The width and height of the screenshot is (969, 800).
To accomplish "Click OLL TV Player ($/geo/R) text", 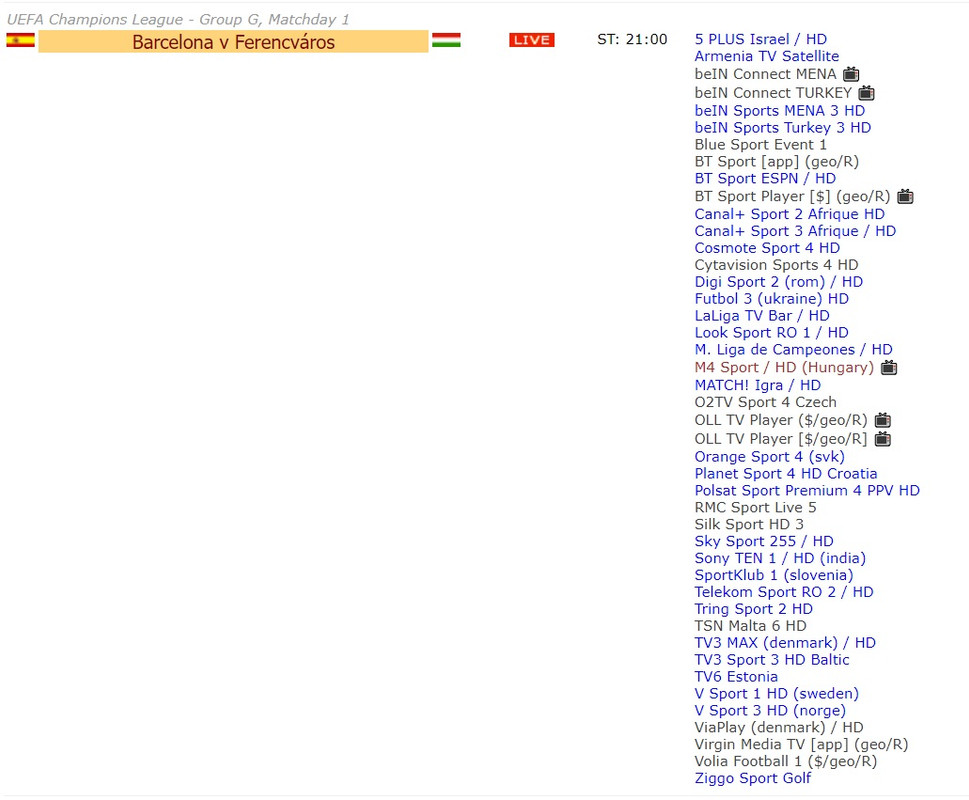I will [781, 420].
